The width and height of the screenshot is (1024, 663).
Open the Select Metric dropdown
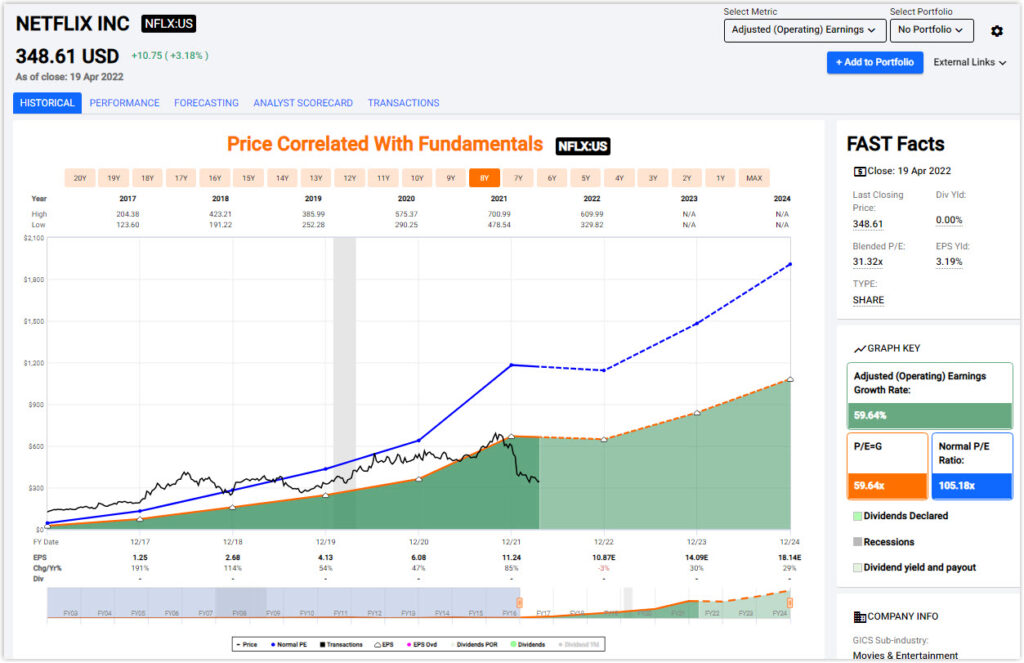coord(803,30)
